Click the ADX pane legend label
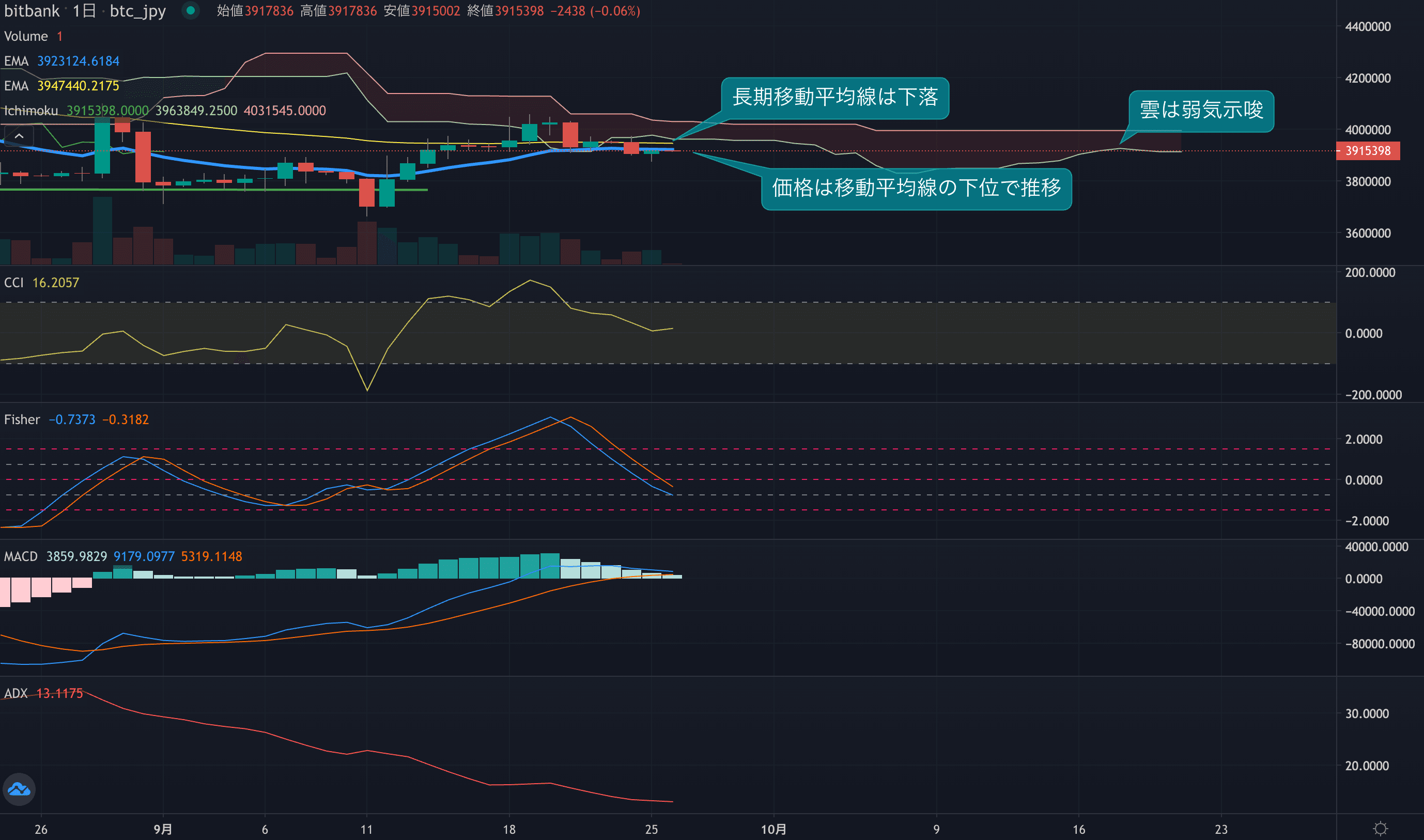The height and width of the screenshot is (840, 1424). click(16, 693)
